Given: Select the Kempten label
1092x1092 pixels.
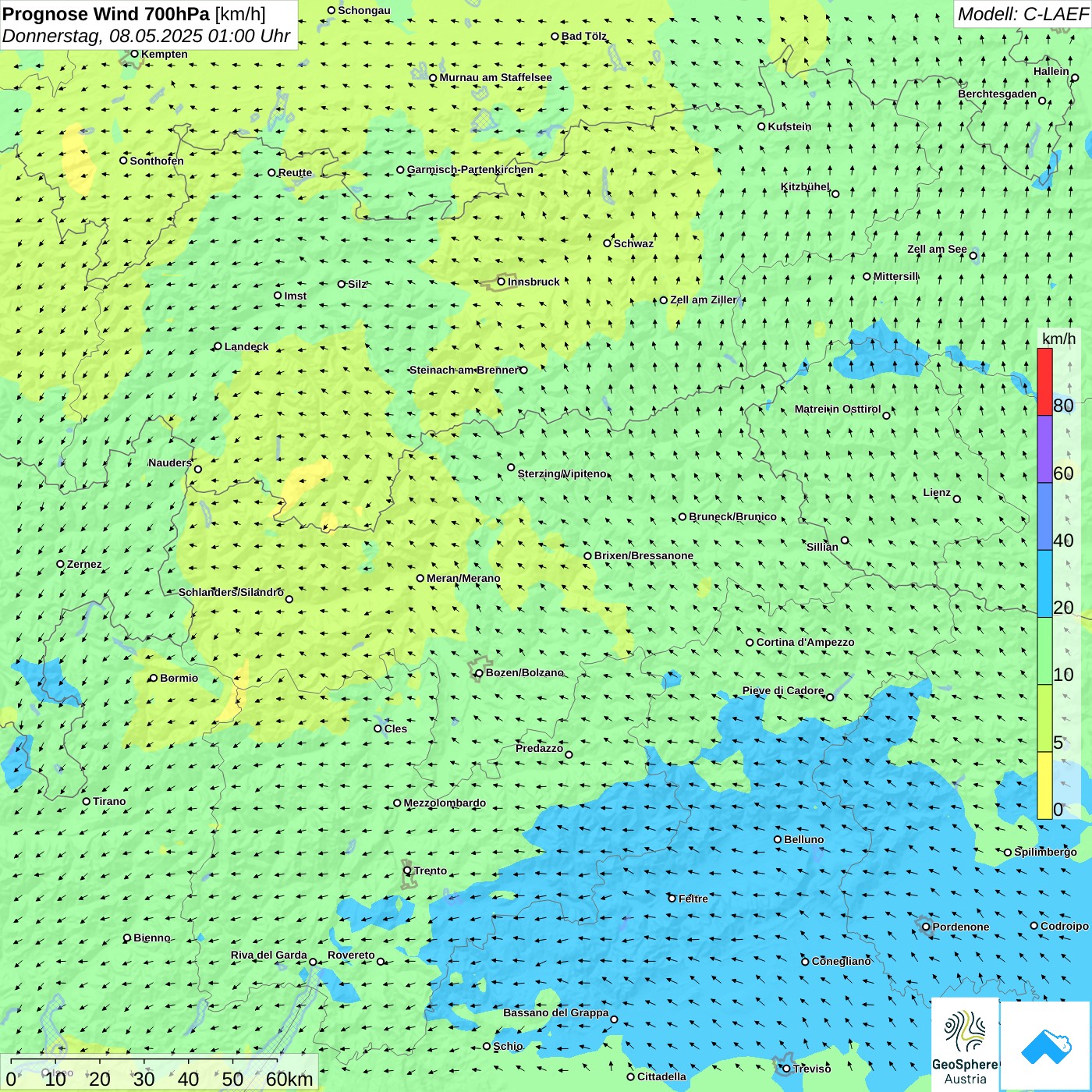Looking at the screenshot, I should tap(164, 54).
